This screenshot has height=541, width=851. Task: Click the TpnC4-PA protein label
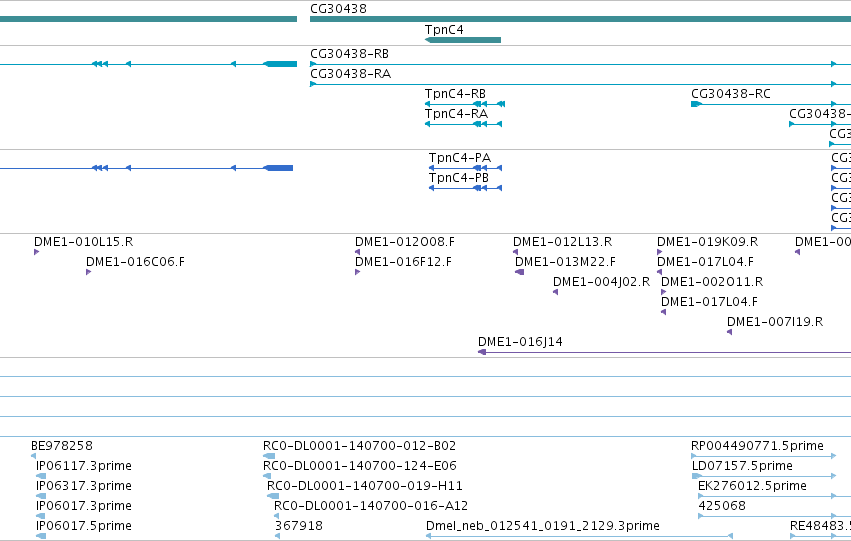460,158
